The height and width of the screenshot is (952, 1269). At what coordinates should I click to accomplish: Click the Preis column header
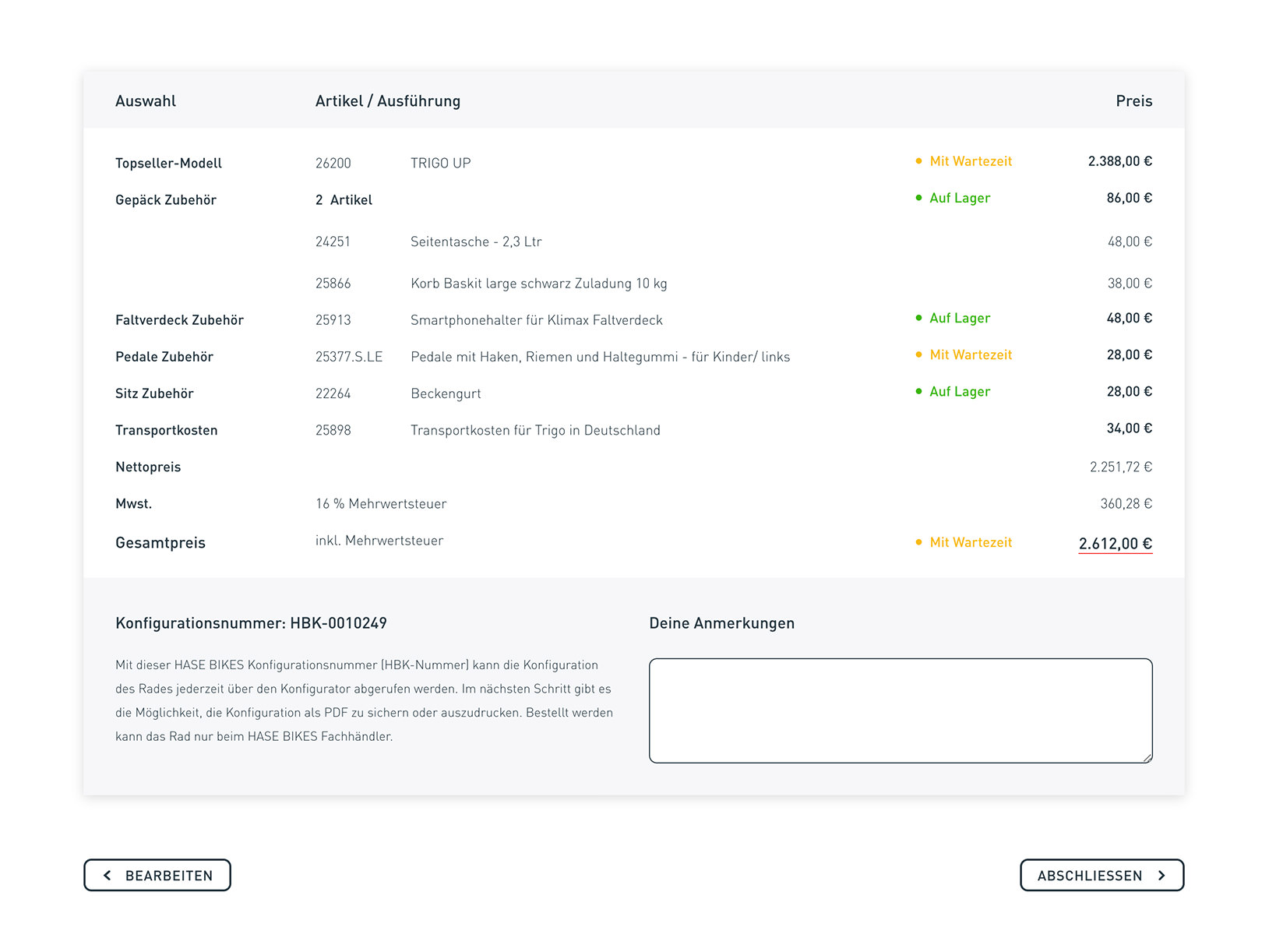coord(1134,100)
